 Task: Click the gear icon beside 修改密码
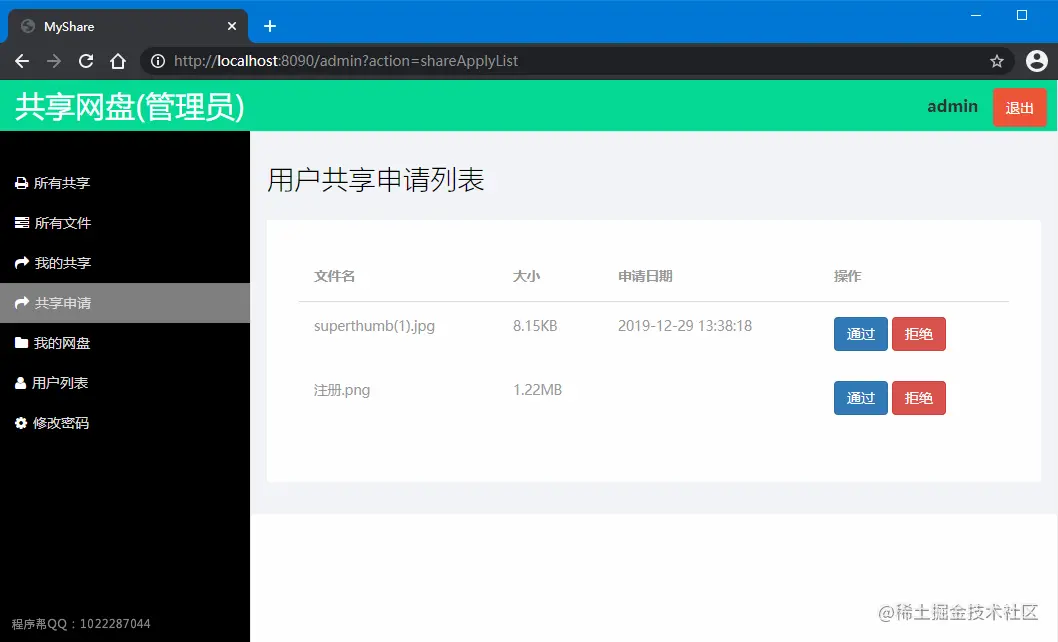pos(21,423)
